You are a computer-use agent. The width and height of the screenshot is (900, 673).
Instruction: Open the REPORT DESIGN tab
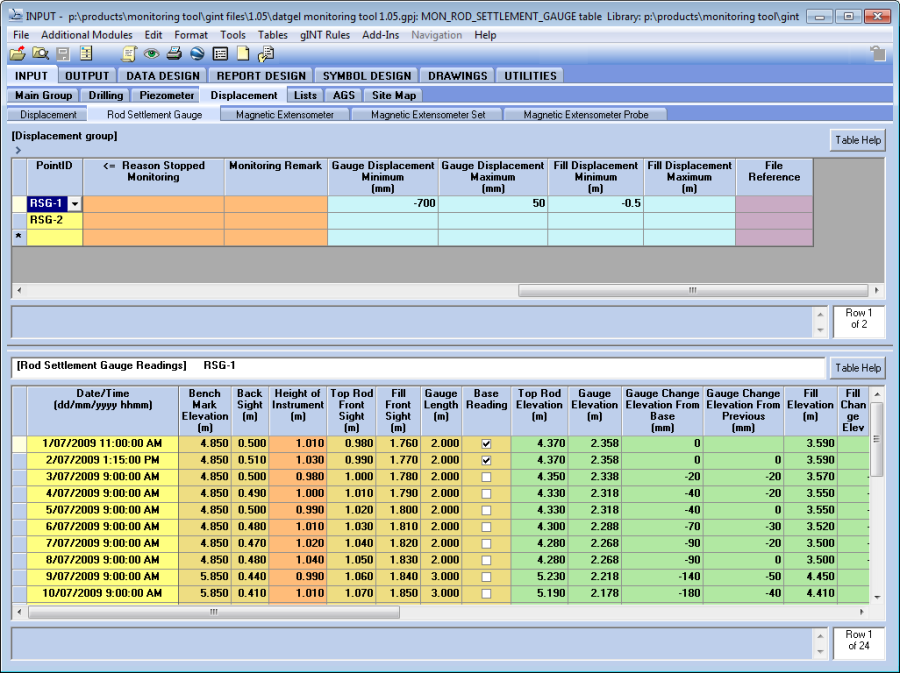pyautogui.click(x=261, y=75)
